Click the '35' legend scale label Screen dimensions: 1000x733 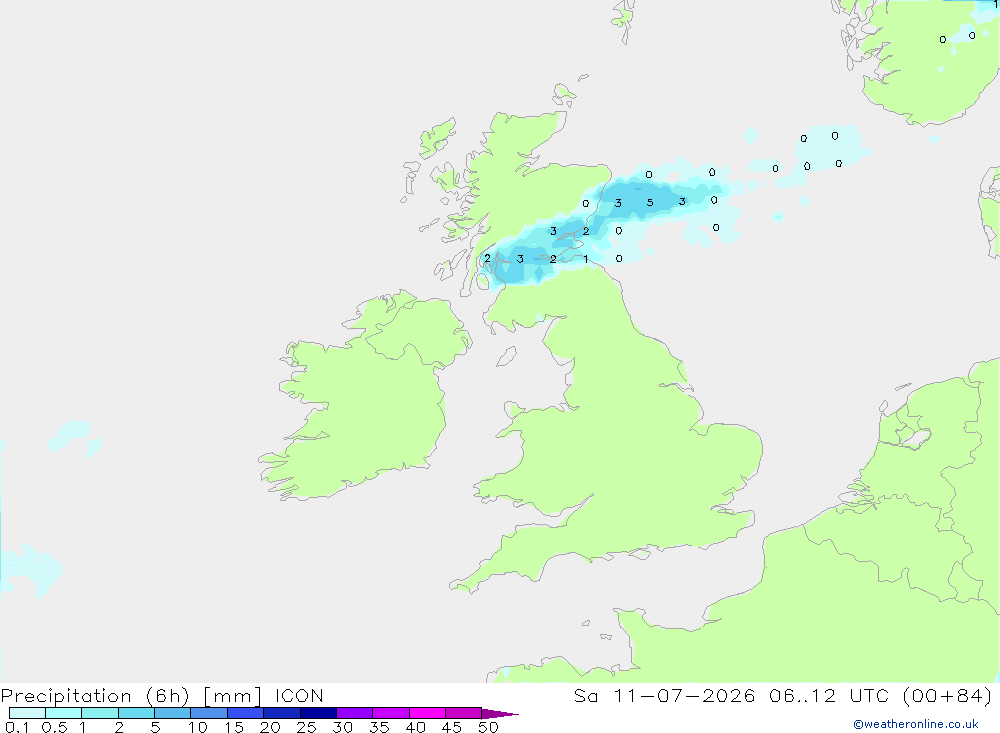[x=379, y=727]
